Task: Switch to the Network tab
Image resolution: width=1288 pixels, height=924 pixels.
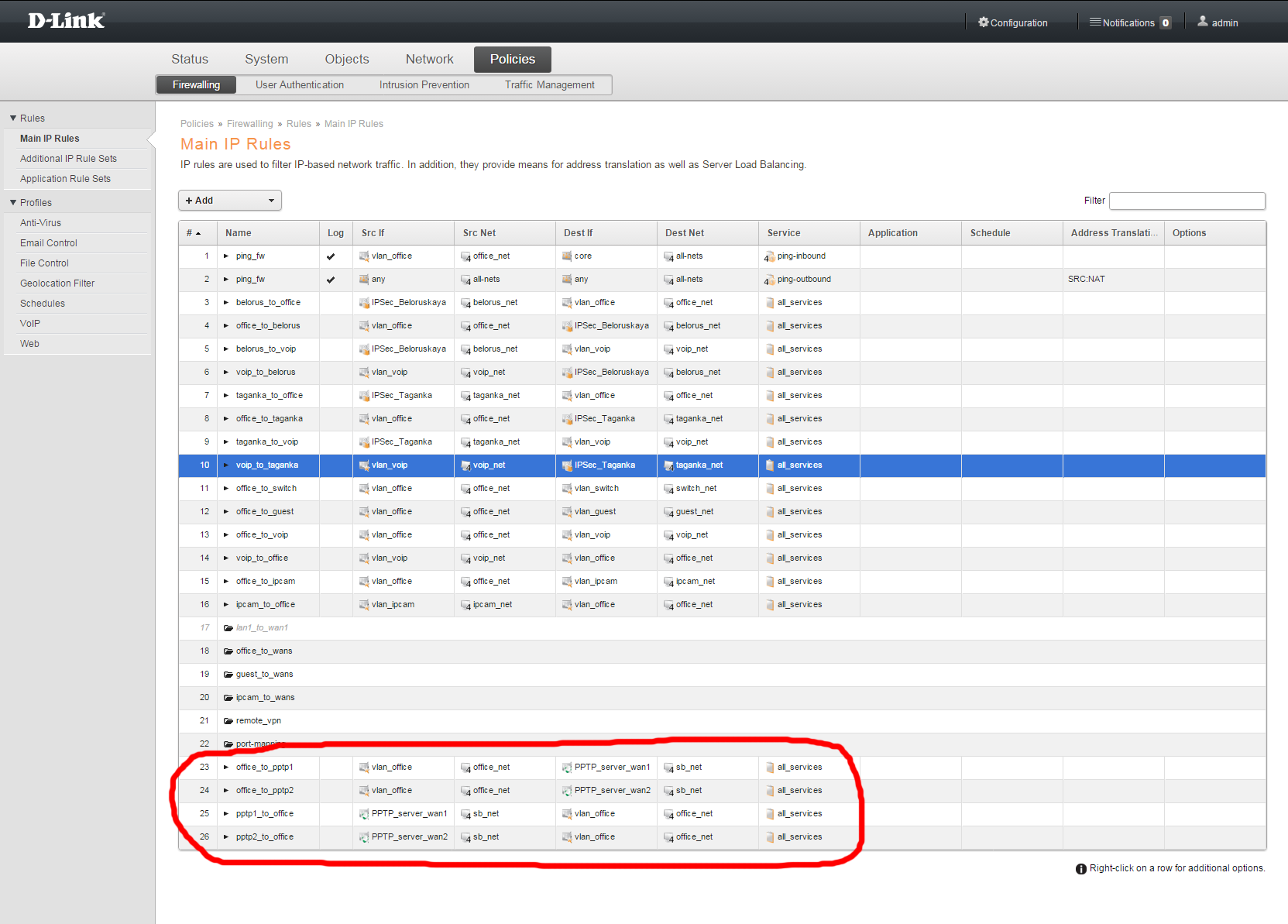Action: coord(429,60)
